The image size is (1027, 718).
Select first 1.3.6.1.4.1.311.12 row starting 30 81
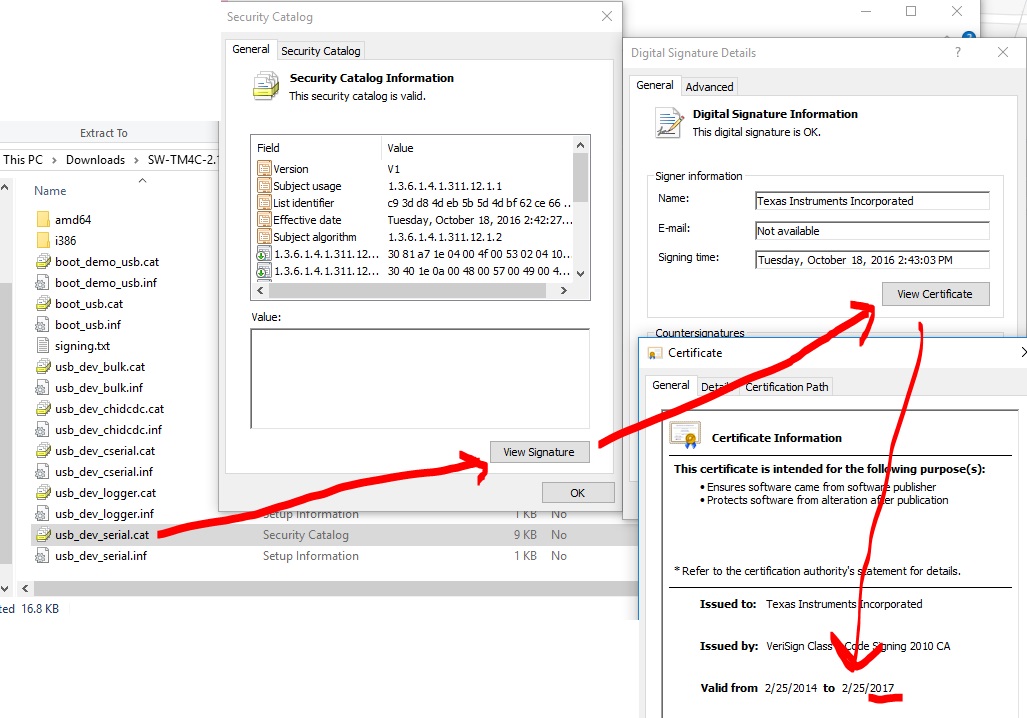point(415,254)
